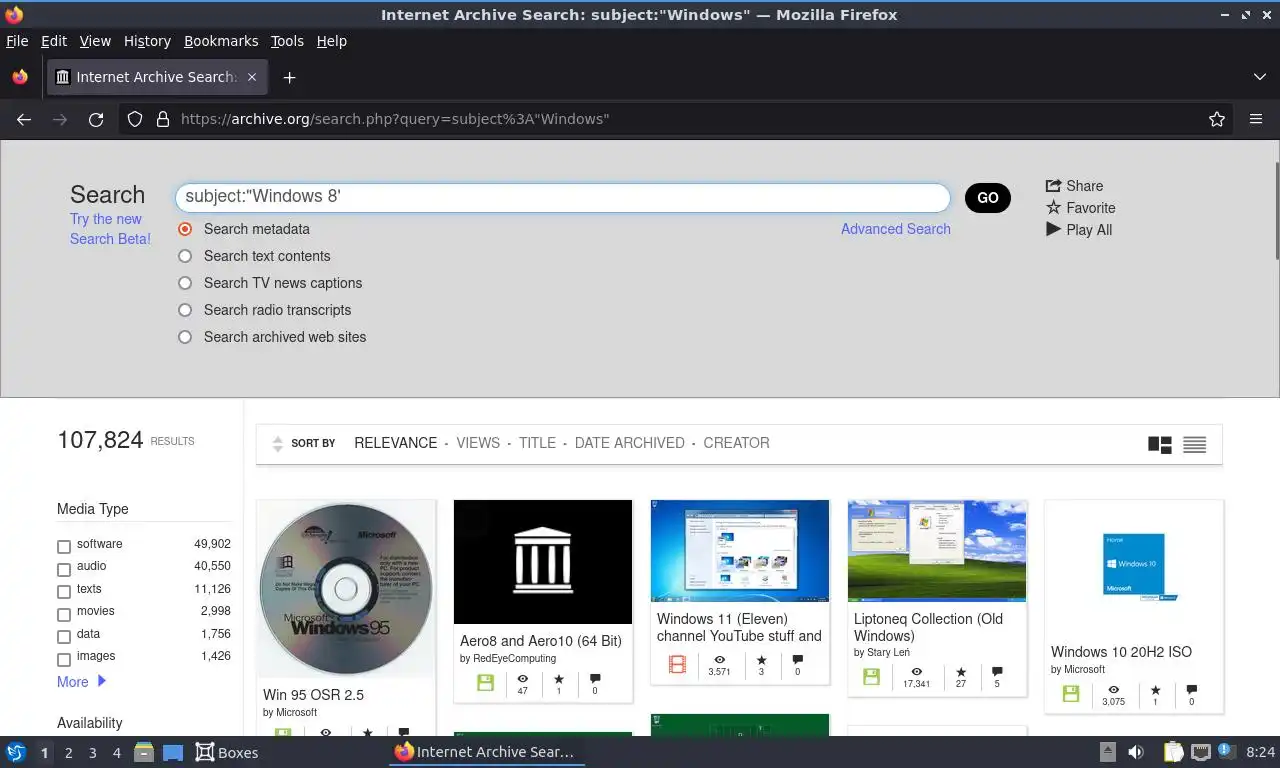Click the show desktop icon in the taskbar
The height and width of the screenshot is (768, 1280).
point(173,752)
